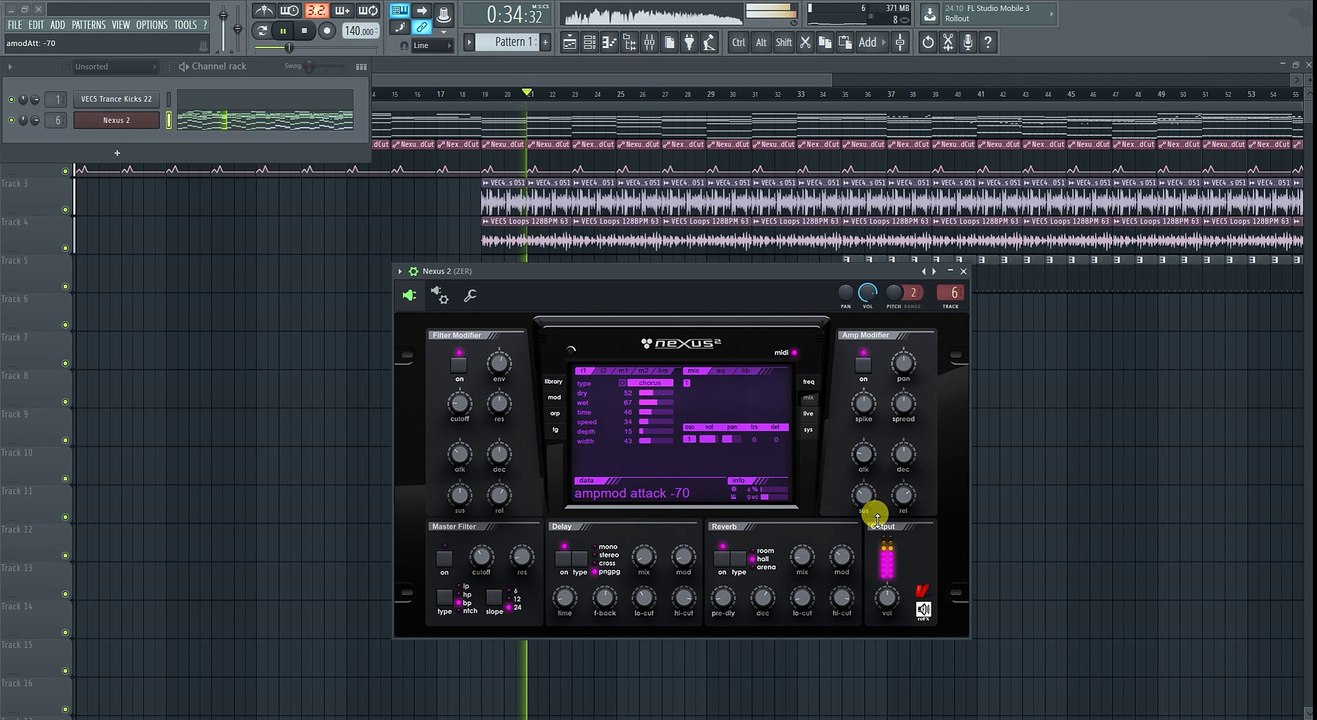This screenshot has width=1317, height=720.
Task: Open Nexus 2 plugin wrapper settings gear icon
Action: pyautogui.click(x=439, y=295)
